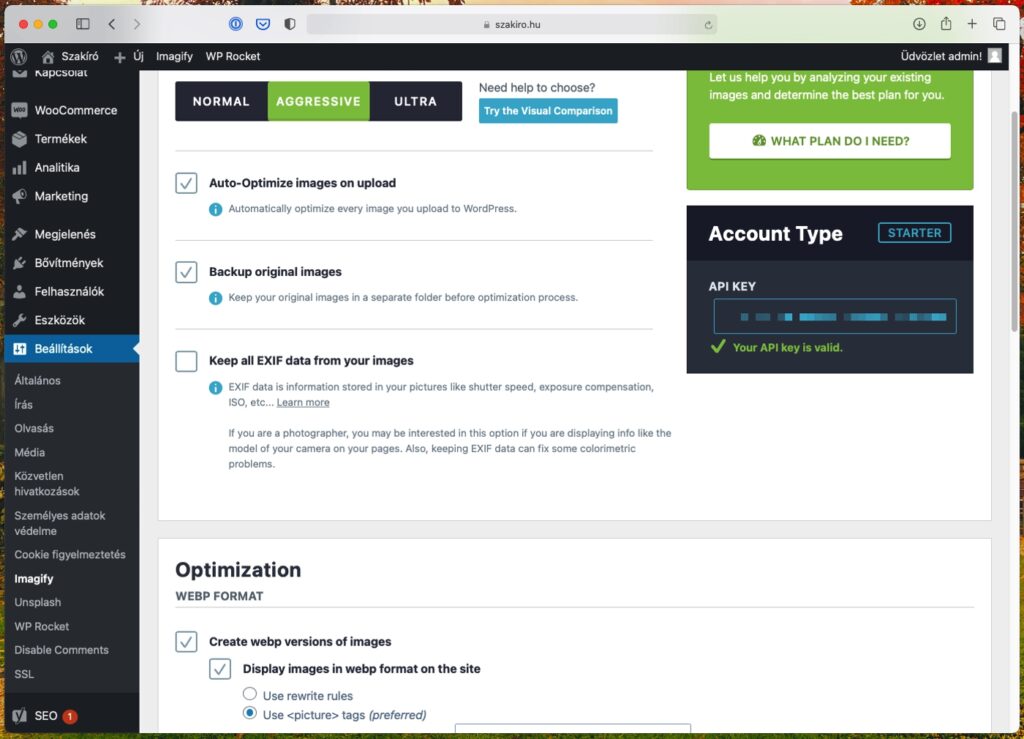Screen dimensions: 1024x739
Task: Go to Általános settings page
Action: 37,381
